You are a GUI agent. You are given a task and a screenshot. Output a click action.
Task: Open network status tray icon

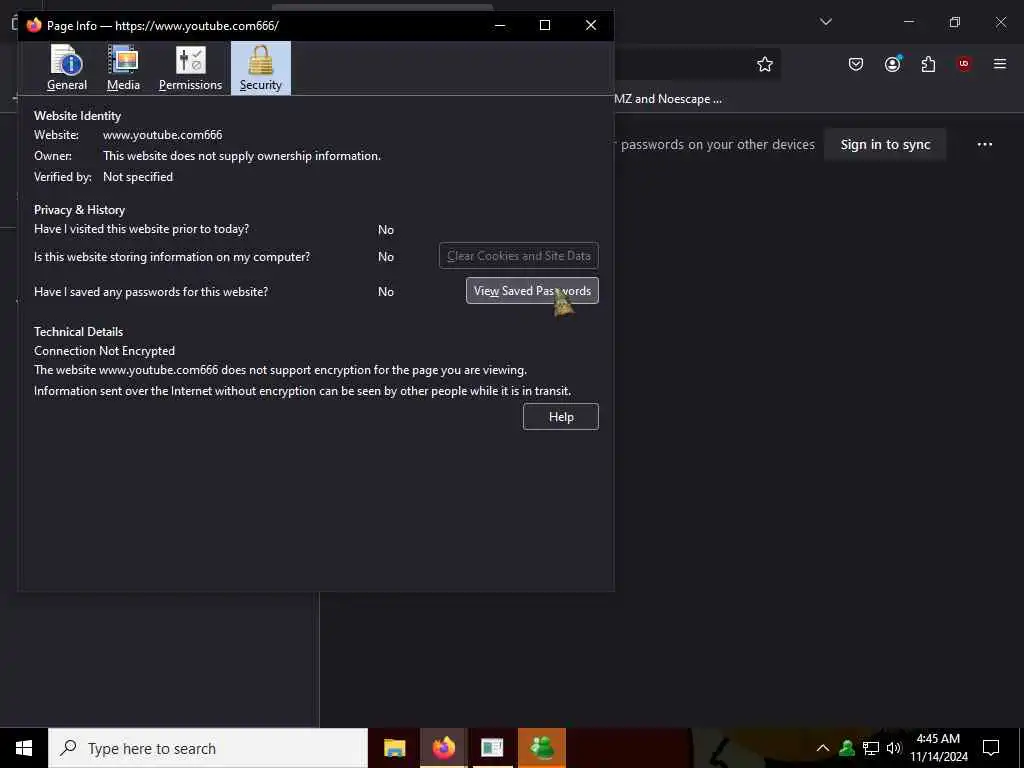tap(871, 748)
